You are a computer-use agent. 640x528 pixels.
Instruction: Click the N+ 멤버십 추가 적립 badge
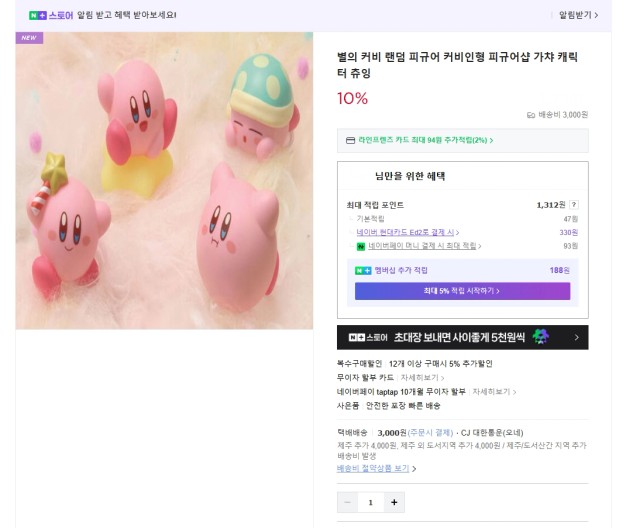[x=363, y=271]
